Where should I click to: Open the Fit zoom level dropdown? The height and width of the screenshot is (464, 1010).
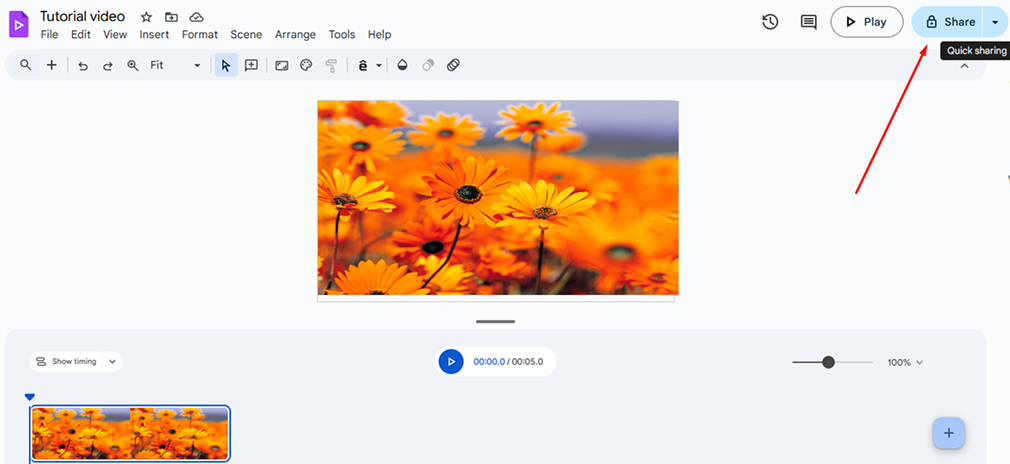click(175, 66)
